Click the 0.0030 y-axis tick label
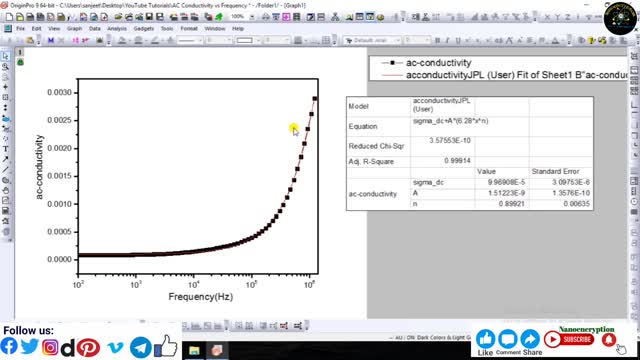The image size is (640, 360). (x=60, y=93)
